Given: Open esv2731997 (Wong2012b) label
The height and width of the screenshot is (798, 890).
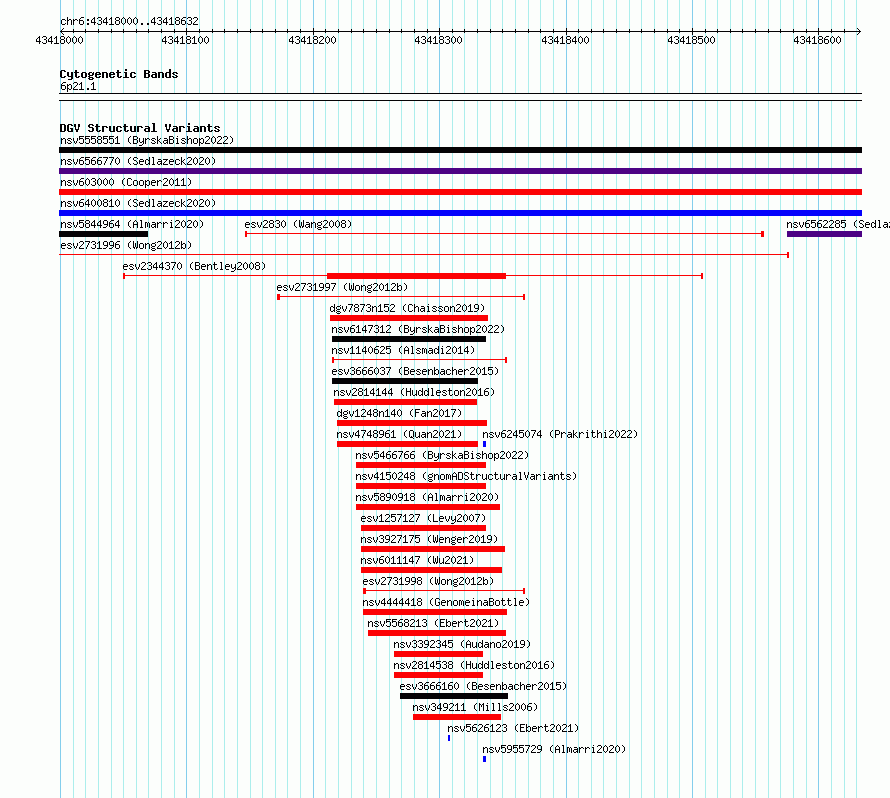Looking at the screenshot, I should pyautogui.click(x=342, y=287).
